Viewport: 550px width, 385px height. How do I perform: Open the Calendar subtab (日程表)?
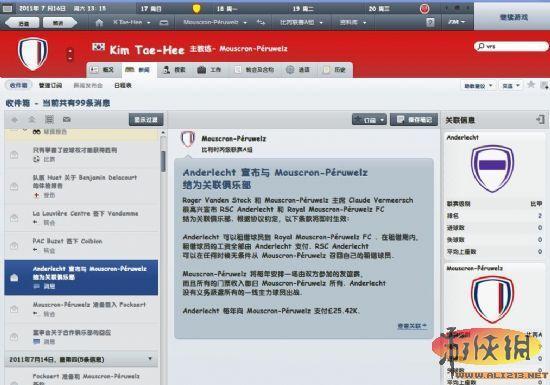123,85
